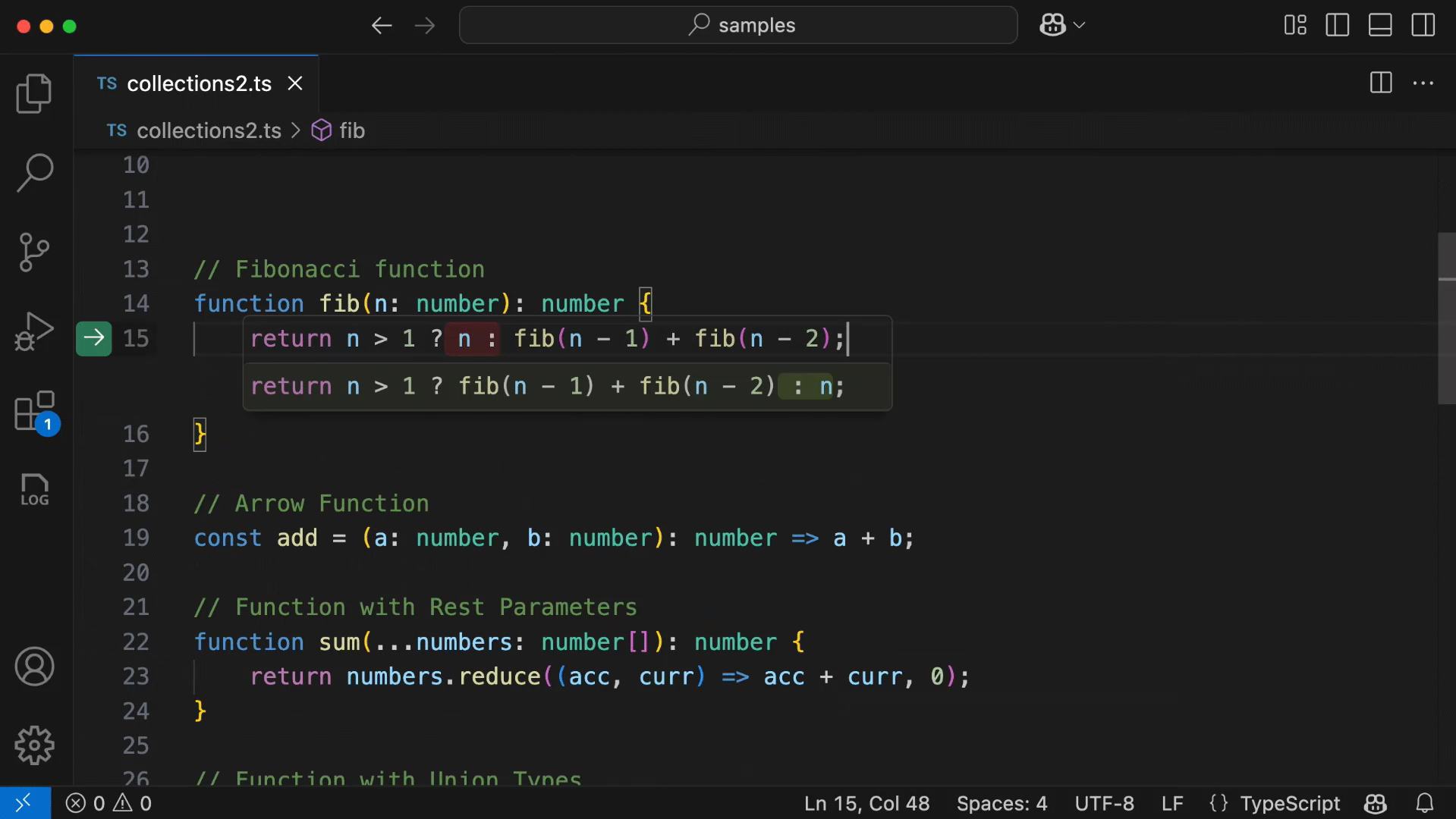Image resolution: width=1456 pixels, height=819 pixels.
Task: Change indentation via Spaces: 4 in status bar
Action: point(1001,803)
